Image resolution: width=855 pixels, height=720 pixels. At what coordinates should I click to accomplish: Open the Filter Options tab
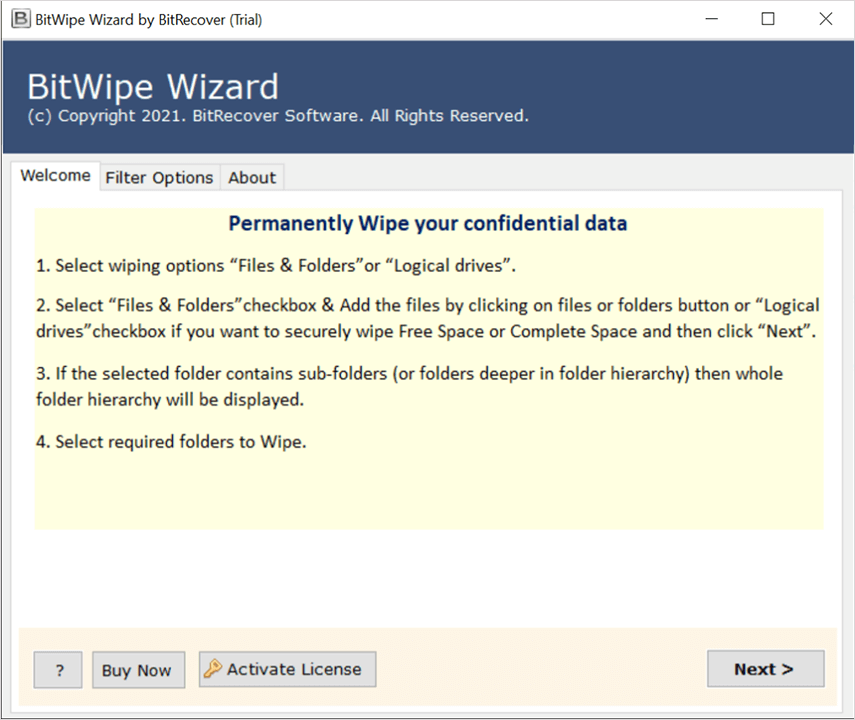(159, 177)
